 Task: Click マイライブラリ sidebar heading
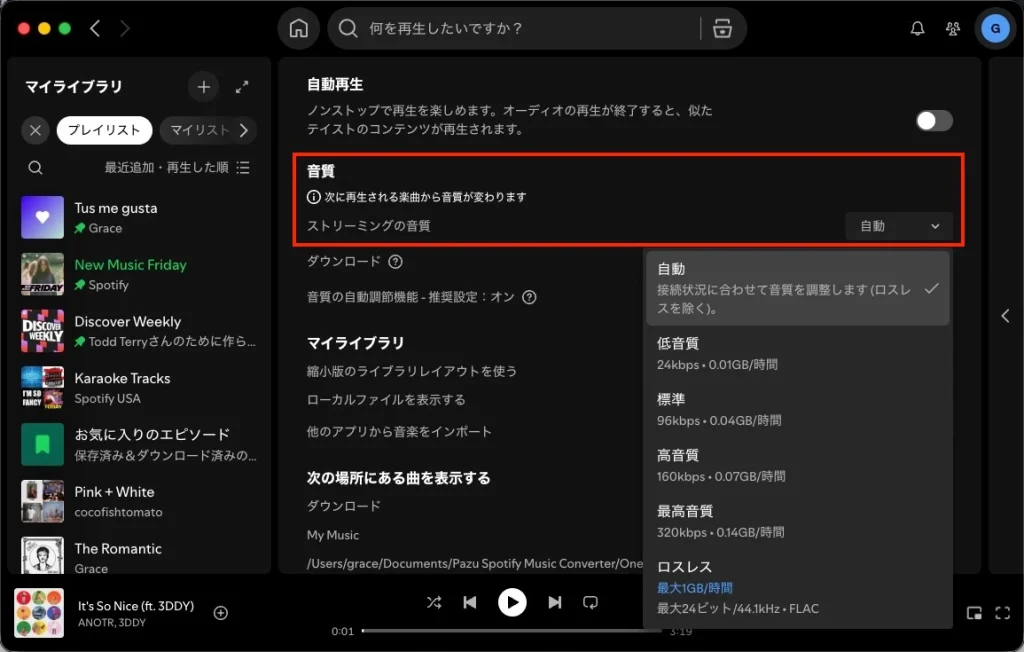(x=73, y=86)
